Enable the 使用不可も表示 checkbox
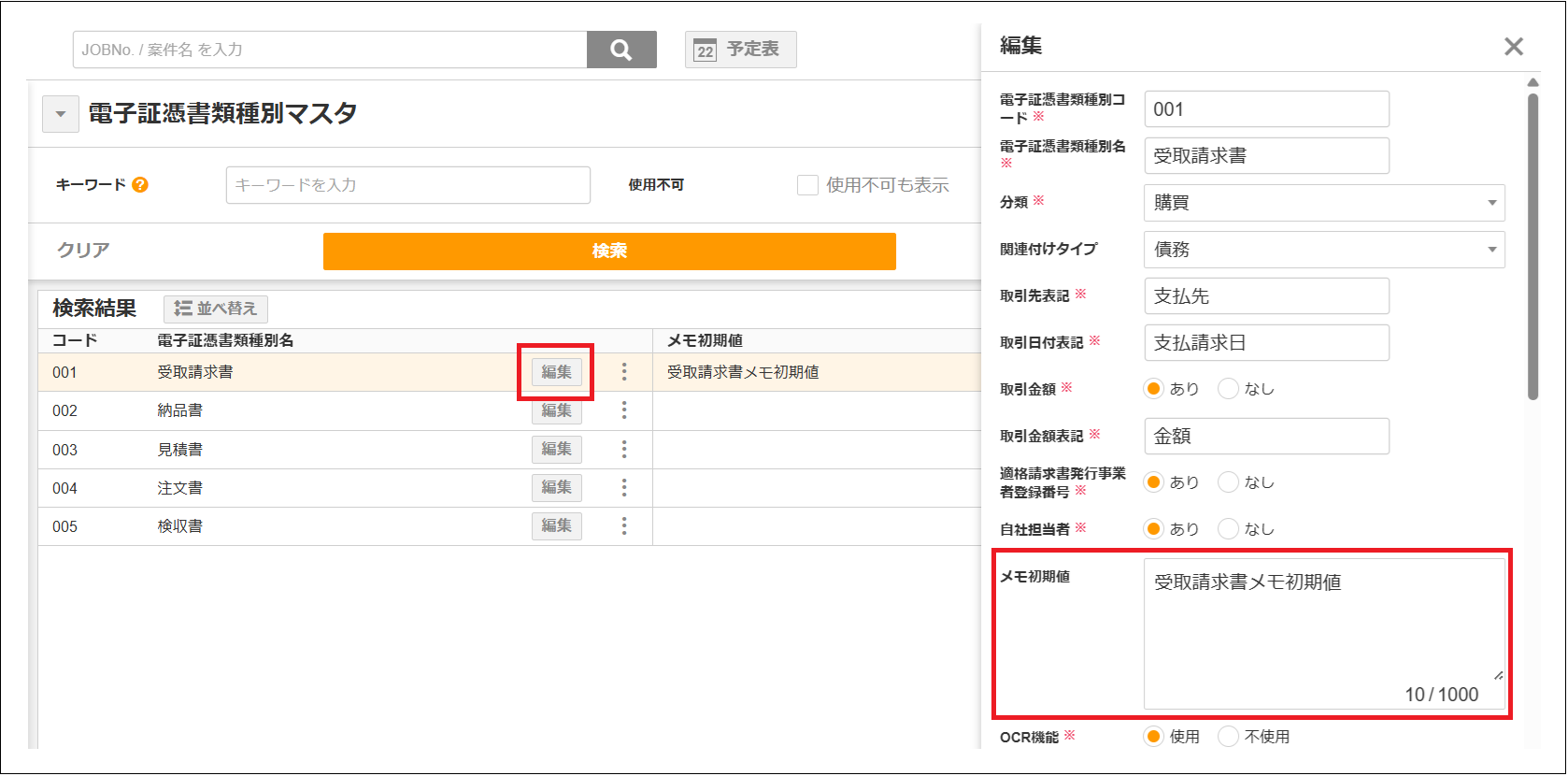This screenshot has width=1568, height=776. click(x=807, y=185)
